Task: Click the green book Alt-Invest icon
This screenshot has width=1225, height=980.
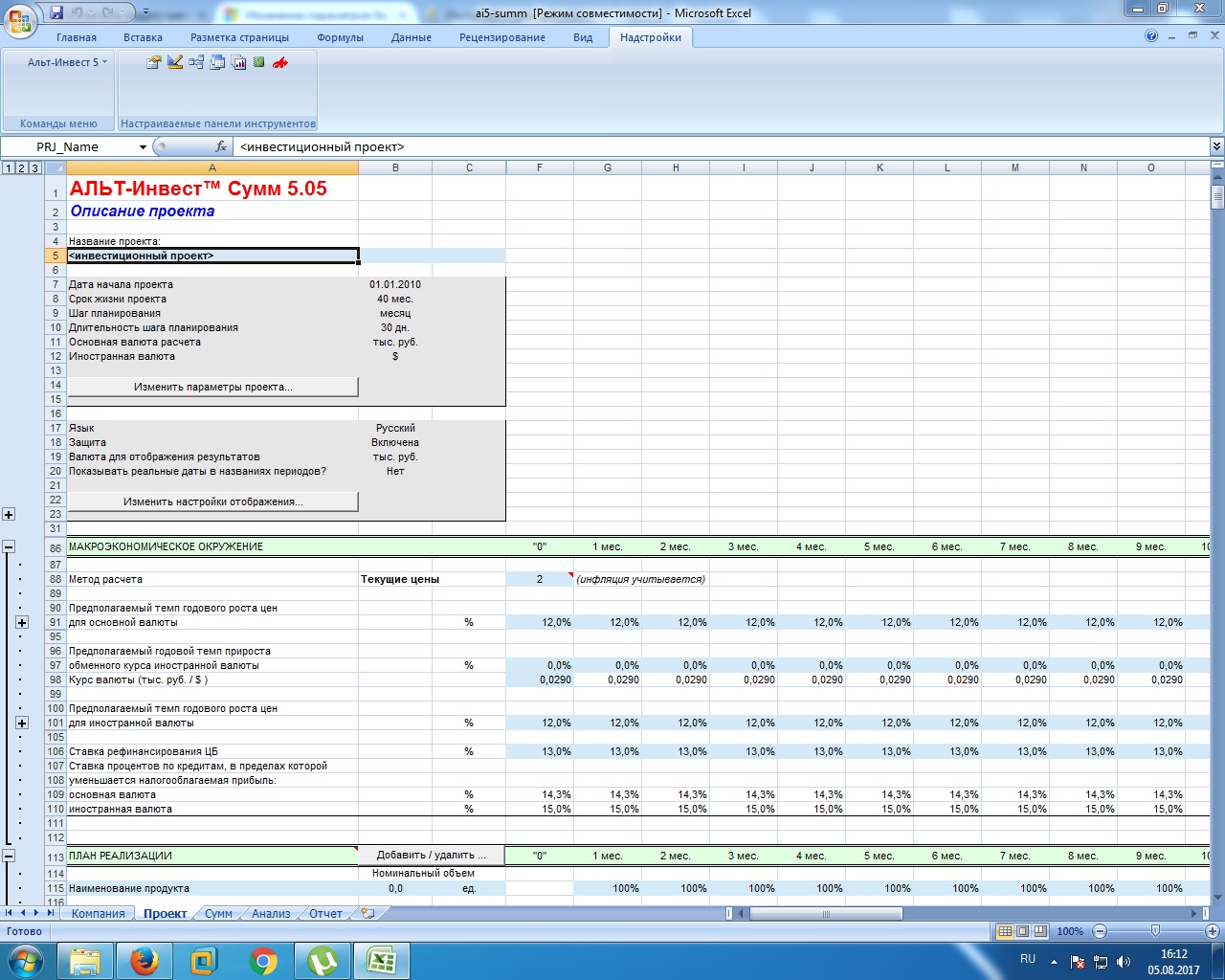Action: pyautogui.click(x=258, y=62)
